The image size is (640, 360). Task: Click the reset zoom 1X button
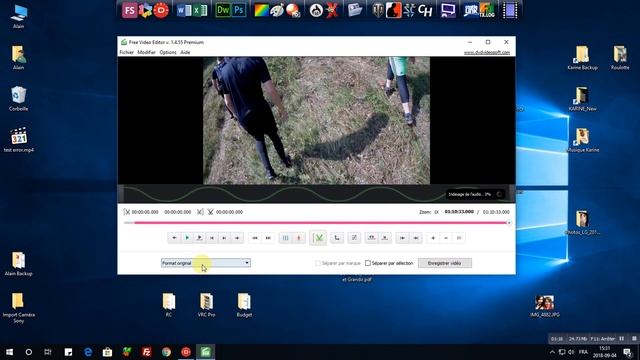pyautogui.click(x=459, y=238)
